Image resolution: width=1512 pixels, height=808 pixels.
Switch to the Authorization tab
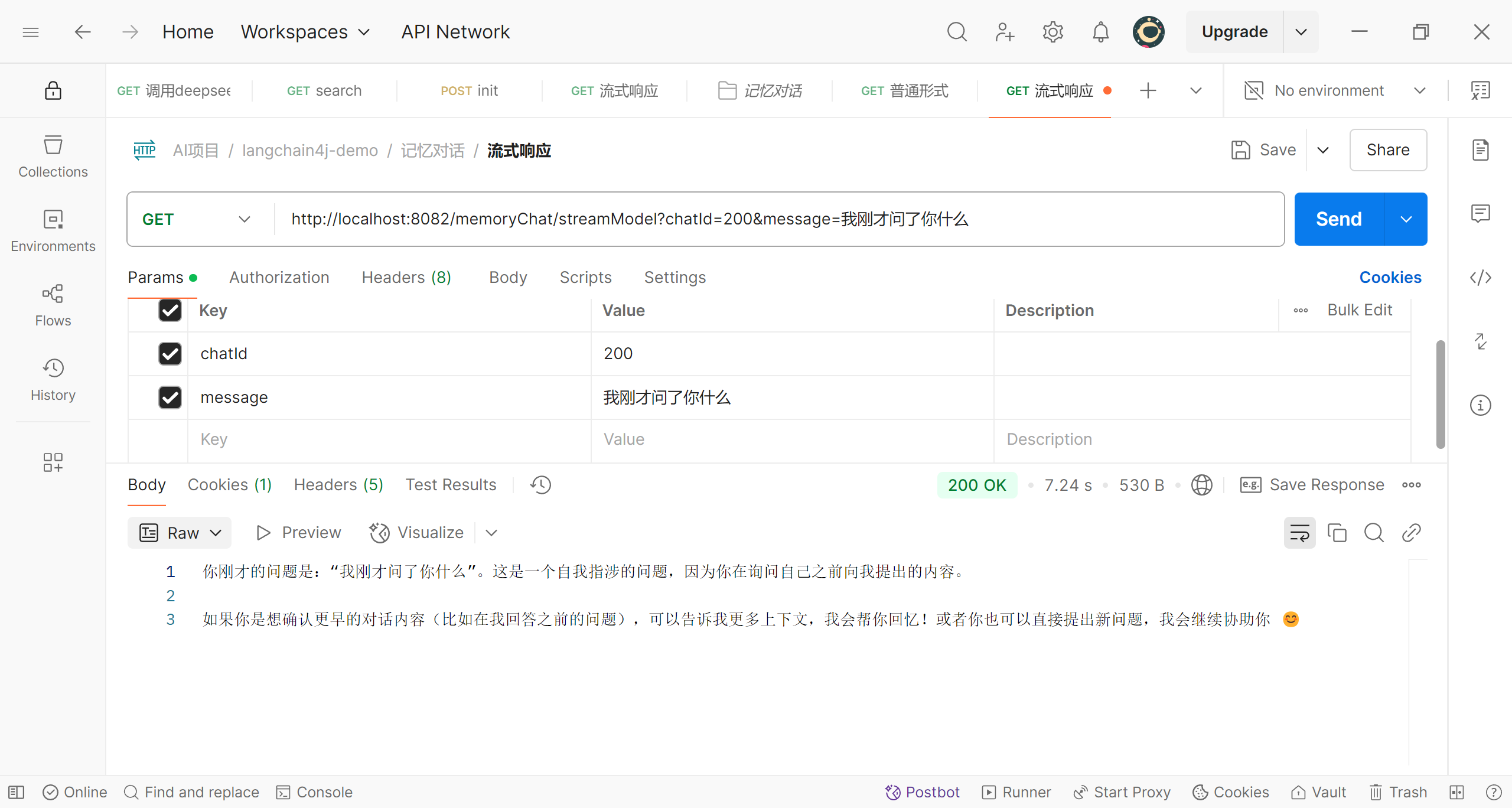279,278
